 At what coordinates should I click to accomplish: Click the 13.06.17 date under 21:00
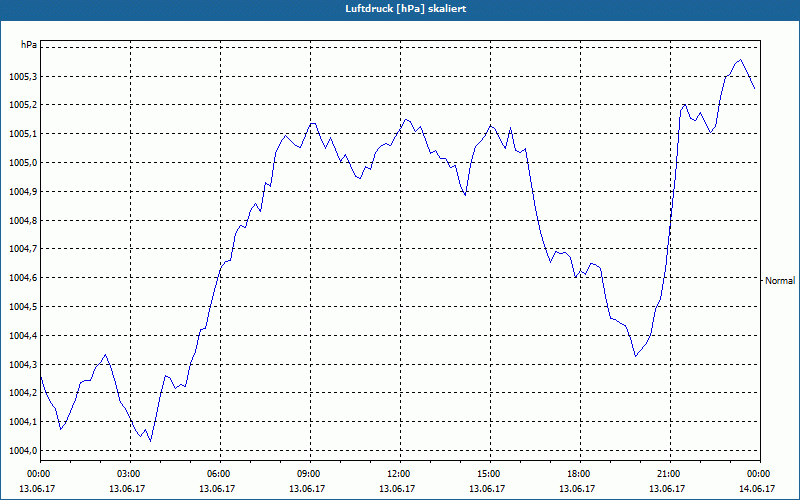point(667,489)
